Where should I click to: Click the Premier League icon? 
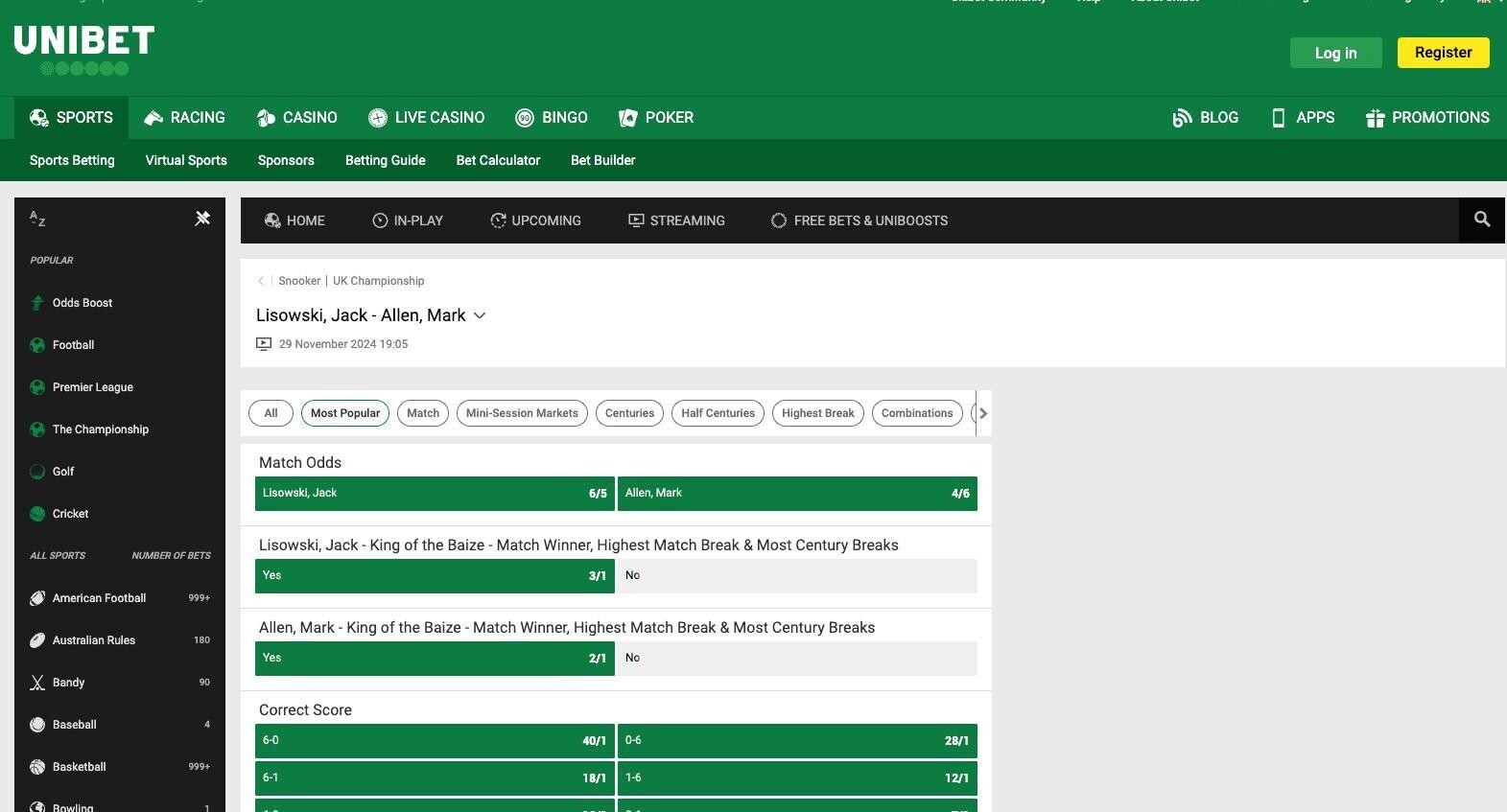[x=37, y=387]
